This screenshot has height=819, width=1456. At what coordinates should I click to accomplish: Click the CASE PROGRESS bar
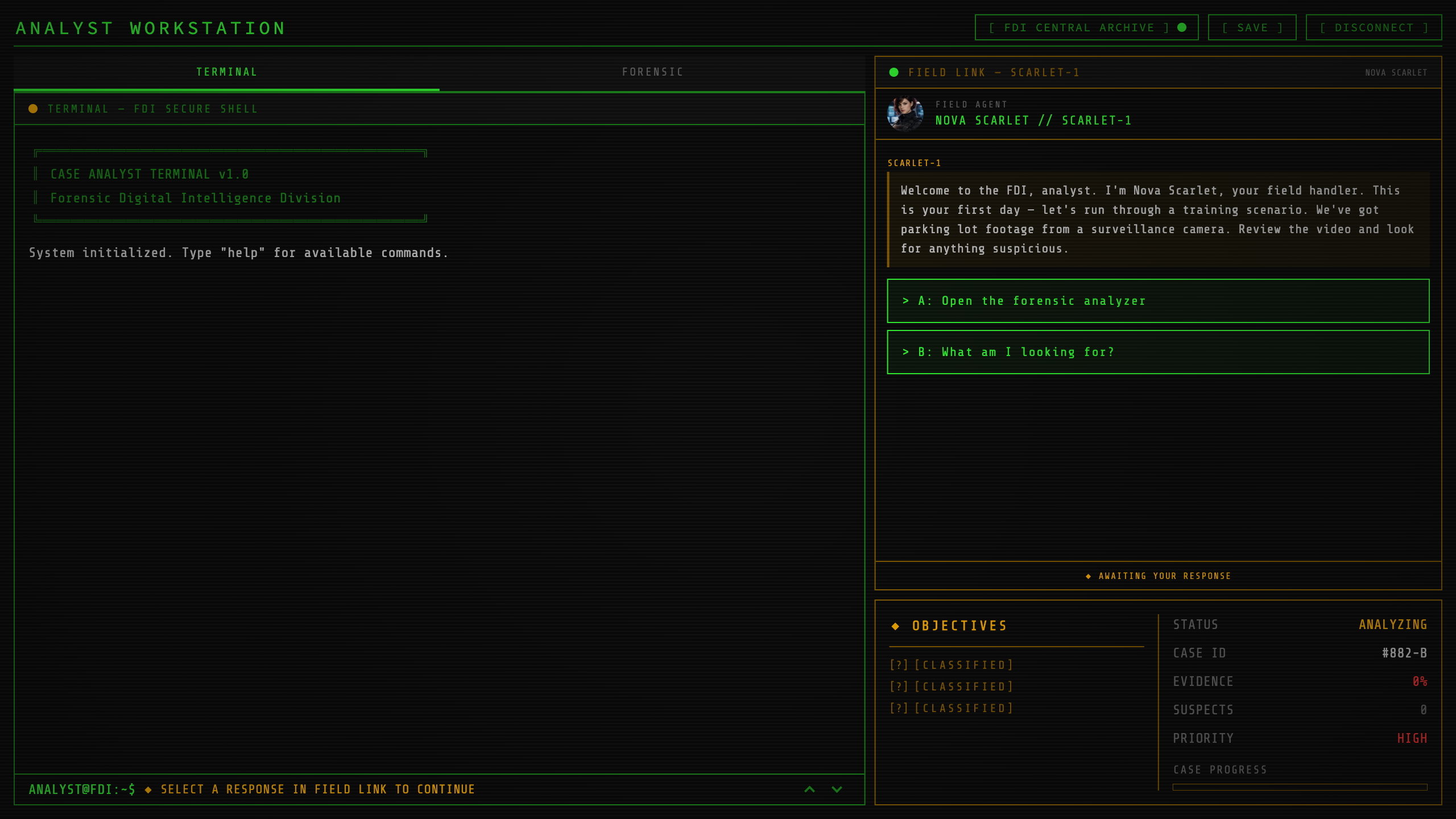pyautogui.click(x=1300, y=787)
